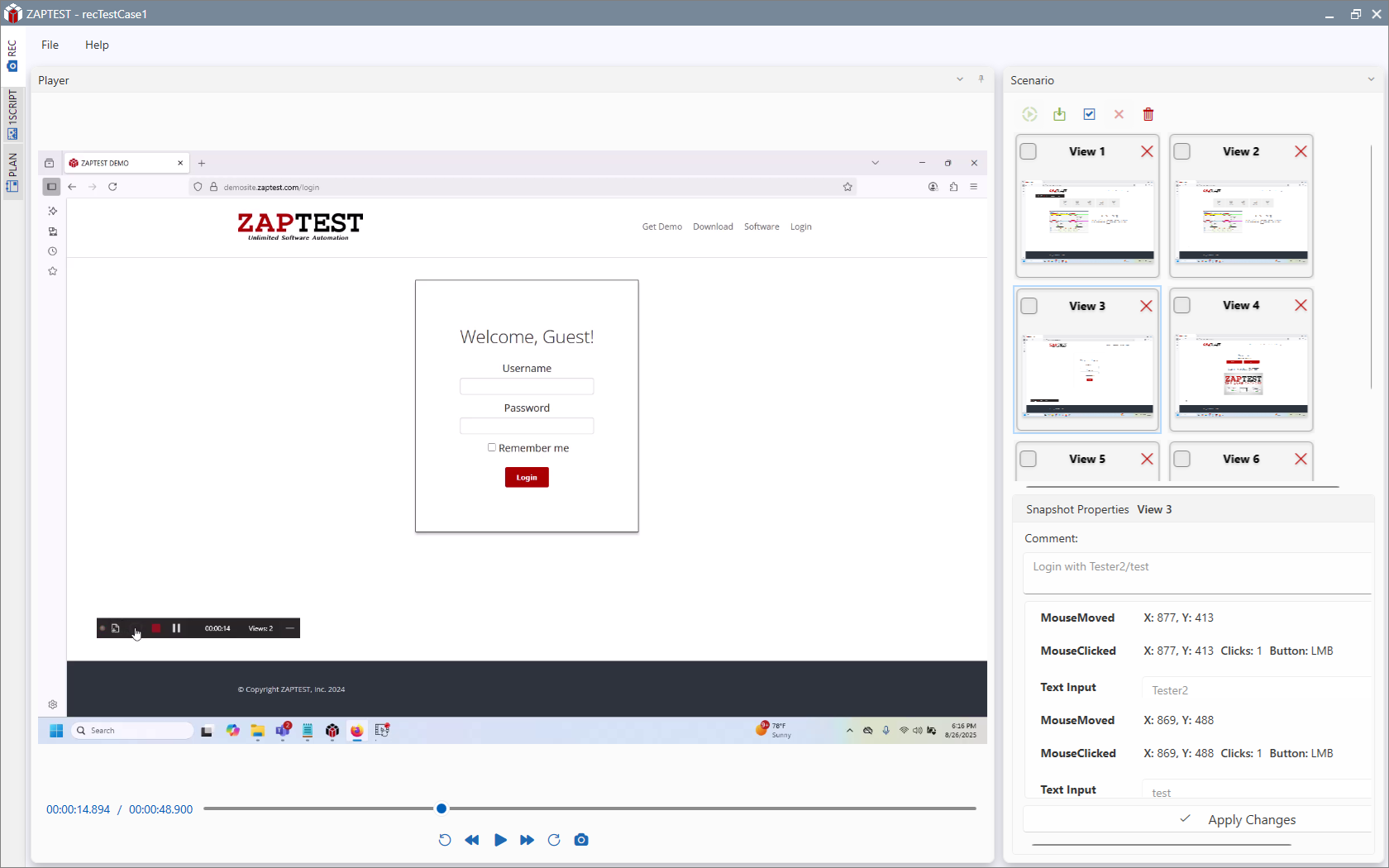This screenshot has height=868, width=1389.
Task: Remove View 6 with its red X
Action: (x=1301, y=459)
